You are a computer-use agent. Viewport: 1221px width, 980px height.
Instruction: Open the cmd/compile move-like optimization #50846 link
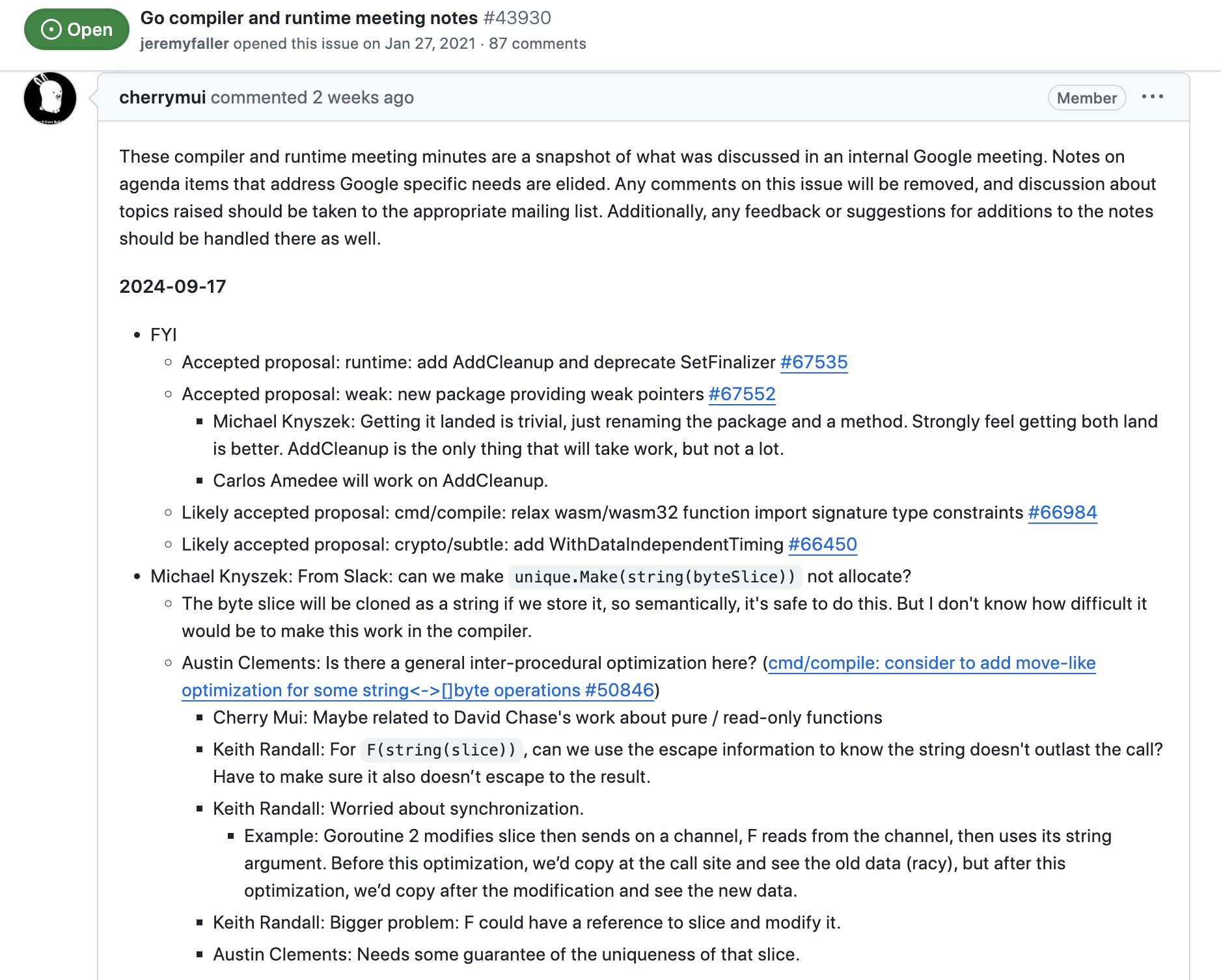coord(638,676)
